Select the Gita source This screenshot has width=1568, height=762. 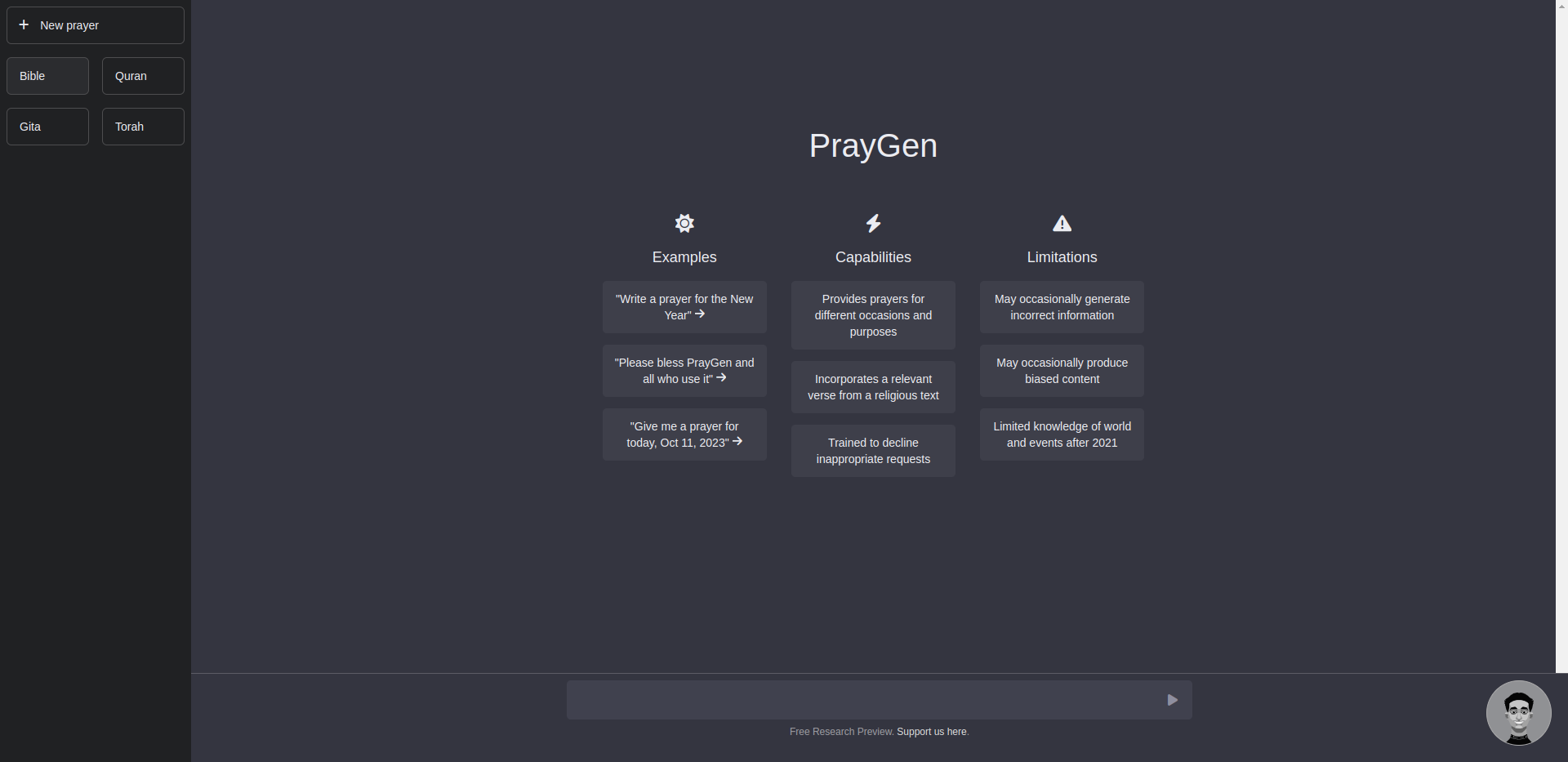pyautogui.click(x=47, y=126)
